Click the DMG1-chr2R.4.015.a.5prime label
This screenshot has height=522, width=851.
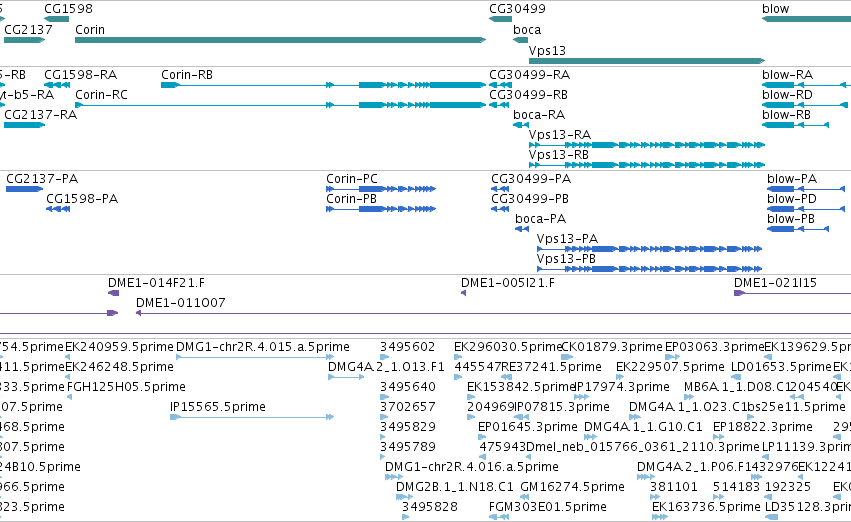click(263, 347)
